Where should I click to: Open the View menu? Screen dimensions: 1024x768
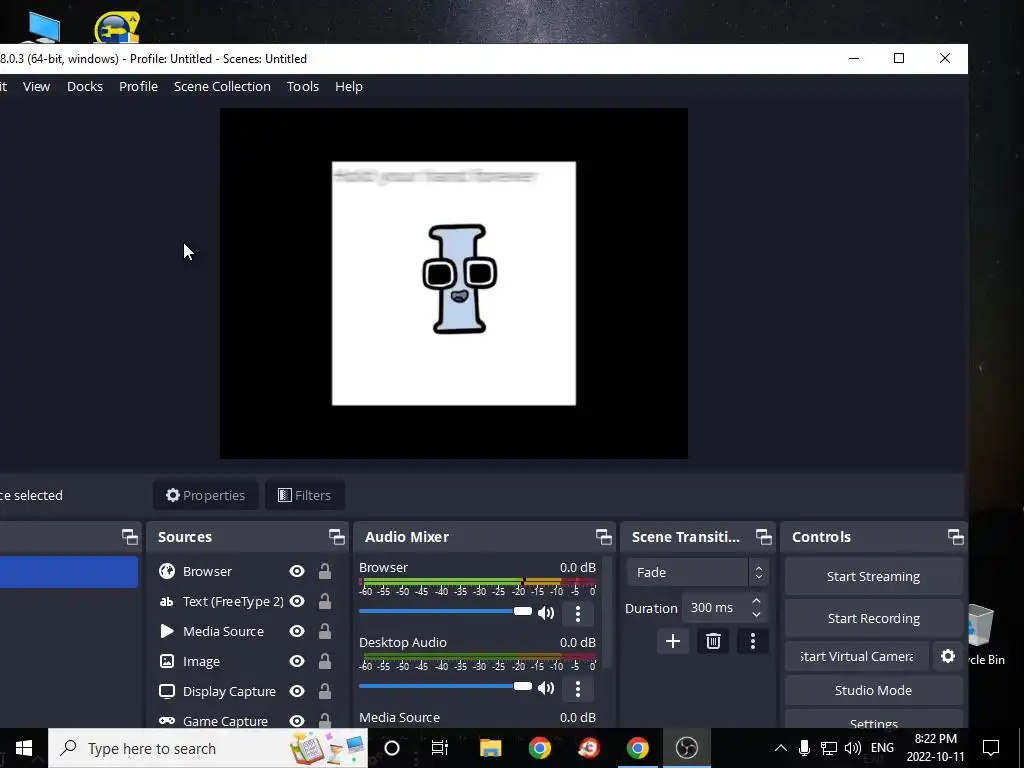[37, 86]
